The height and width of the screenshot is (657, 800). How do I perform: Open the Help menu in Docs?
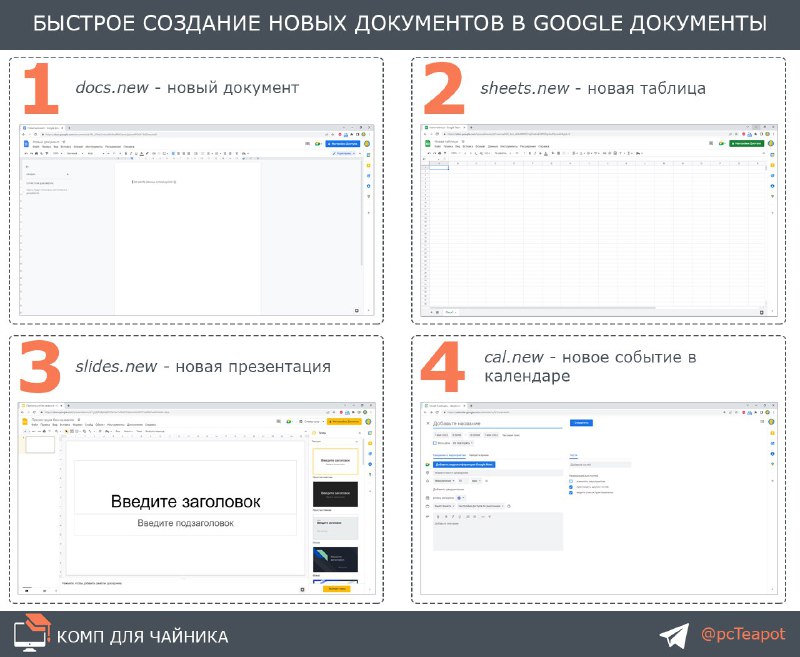point(129,146)
